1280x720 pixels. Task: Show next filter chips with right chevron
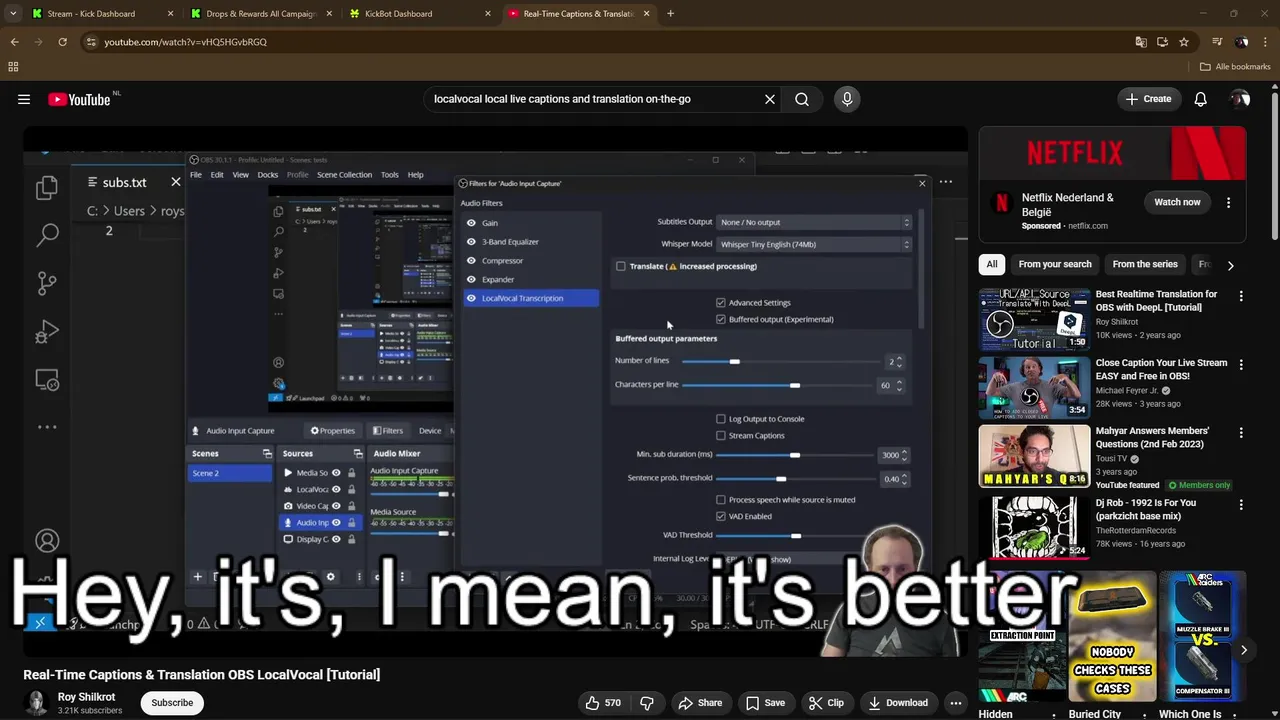[1230, 265]
